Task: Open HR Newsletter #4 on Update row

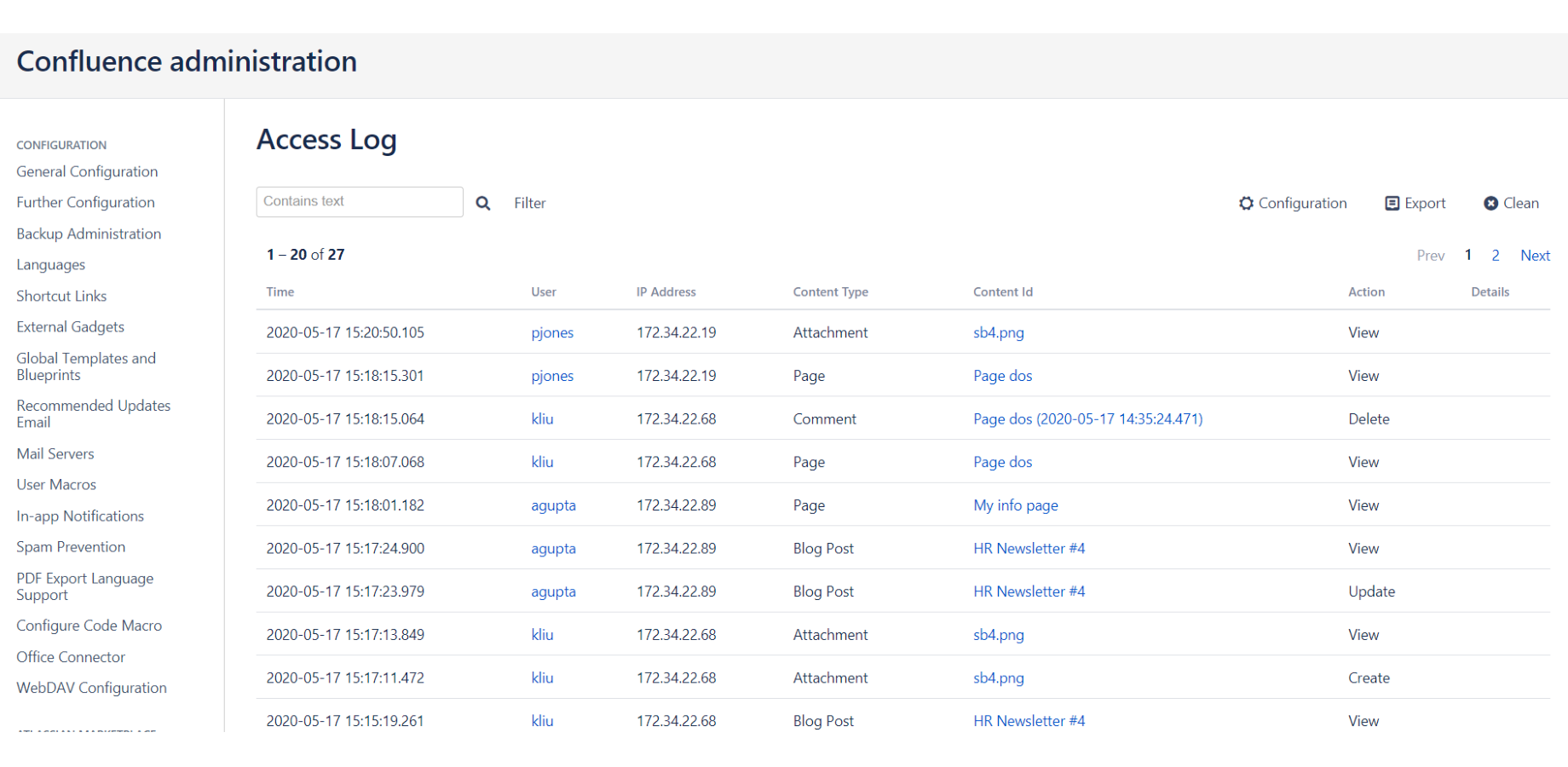Action: [x=1029, y=591]
